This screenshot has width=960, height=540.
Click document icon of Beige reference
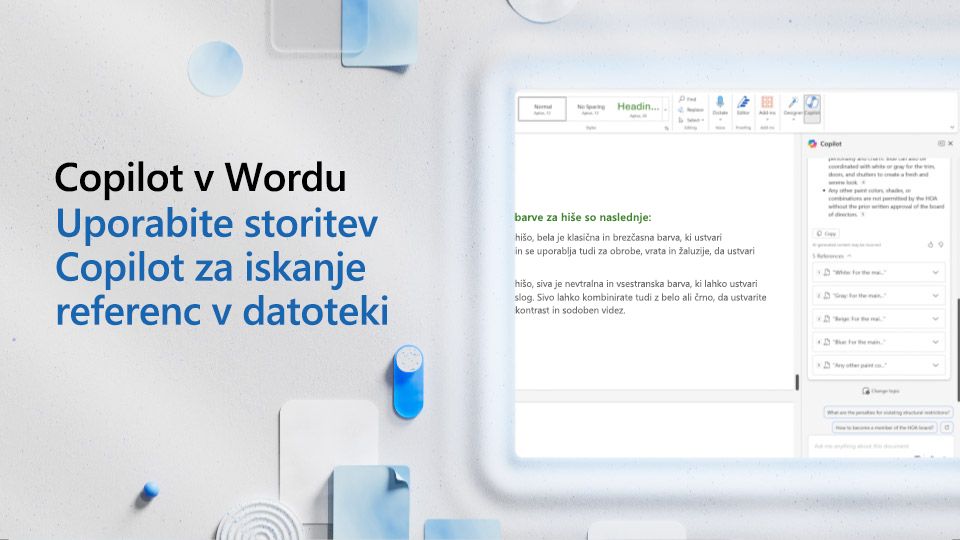pos(827,319)
